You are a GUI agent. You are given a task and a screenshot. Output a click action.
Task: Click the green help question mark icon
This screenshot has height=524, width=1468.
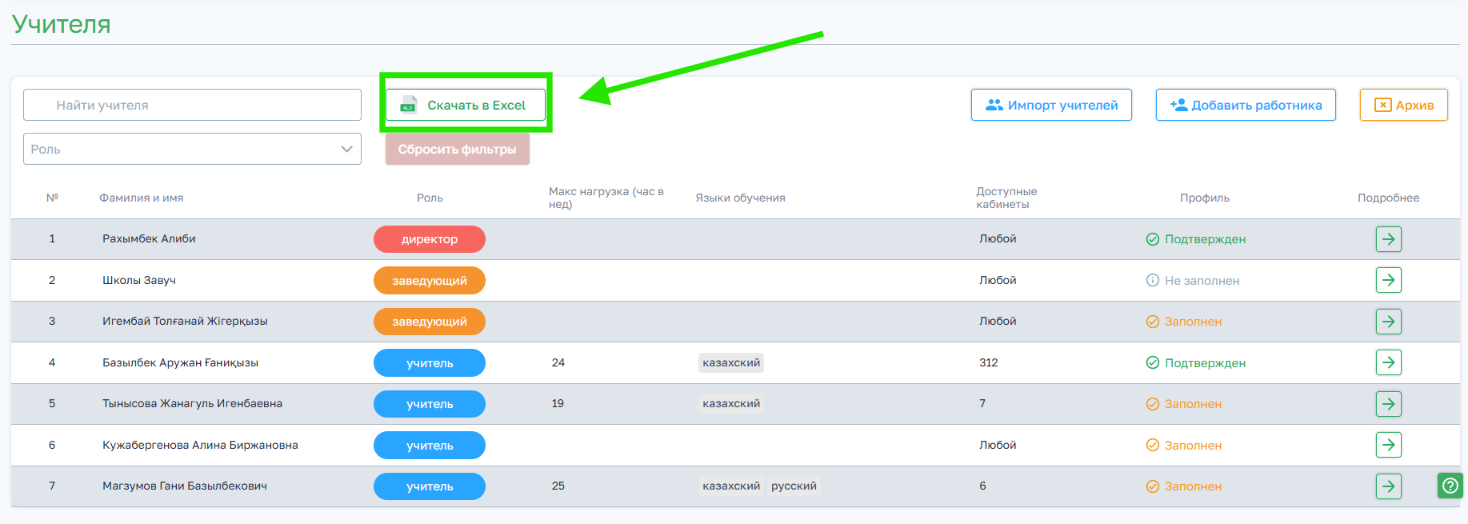(x=1450, y=485)
